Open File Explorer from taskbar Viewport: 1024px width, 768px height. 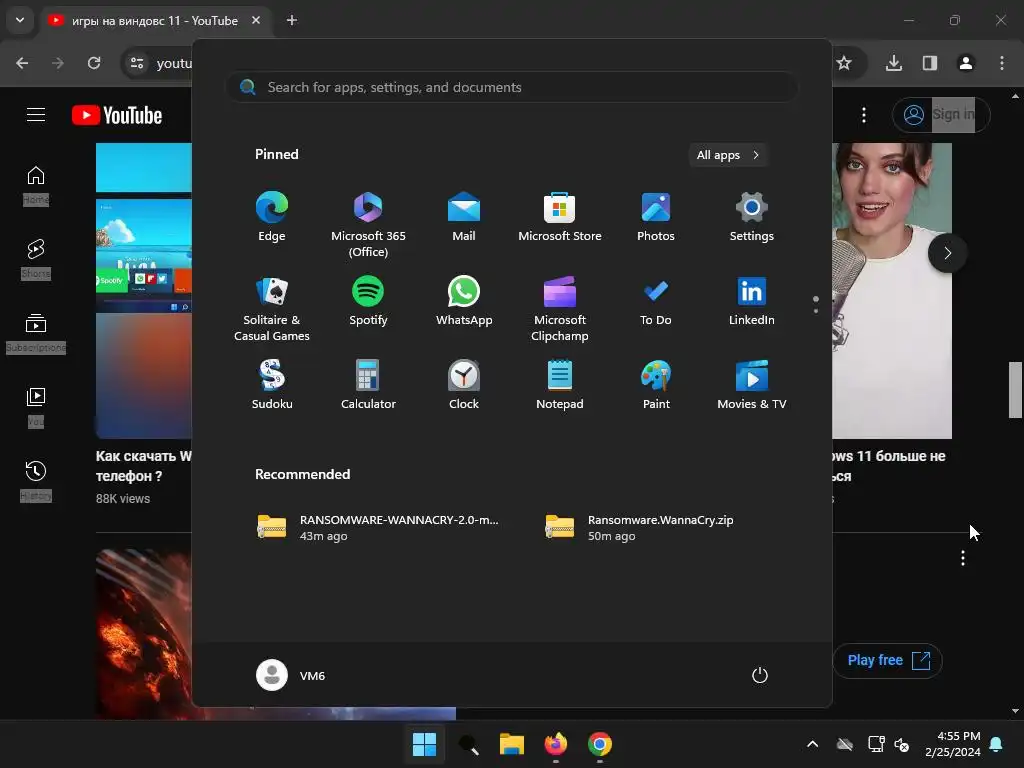coord(512,744)
